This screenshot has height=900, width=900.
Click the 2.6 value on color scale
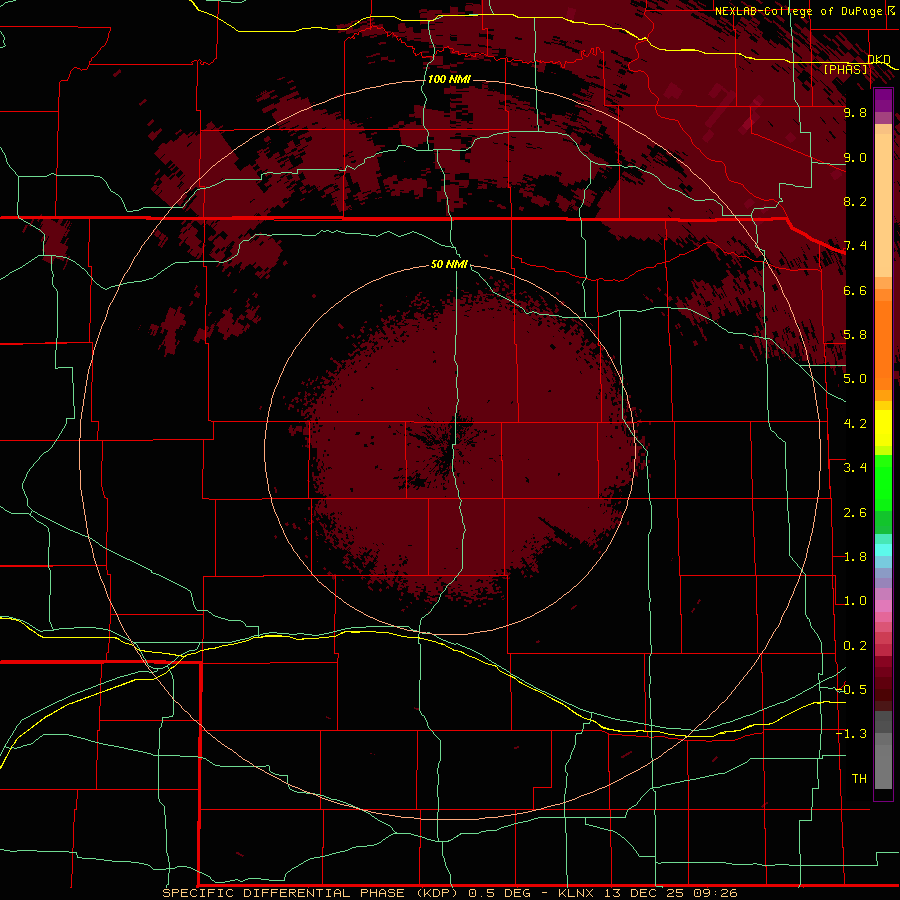[855, 513]
